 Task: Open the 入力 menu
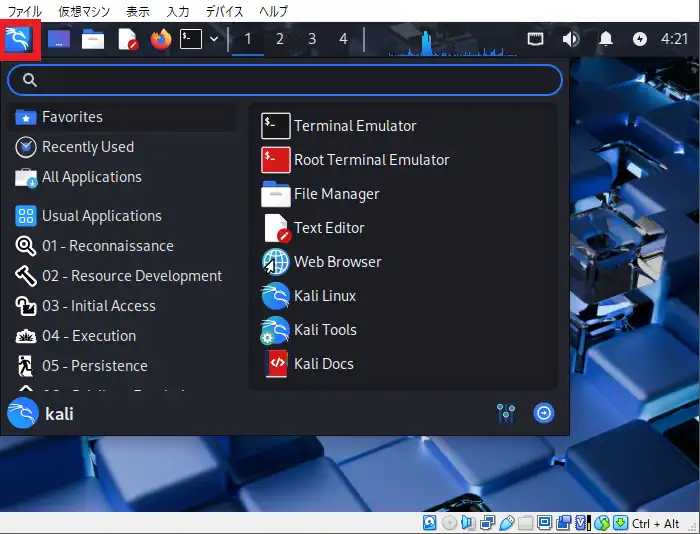pyautogui.click(x=178, y=11)
